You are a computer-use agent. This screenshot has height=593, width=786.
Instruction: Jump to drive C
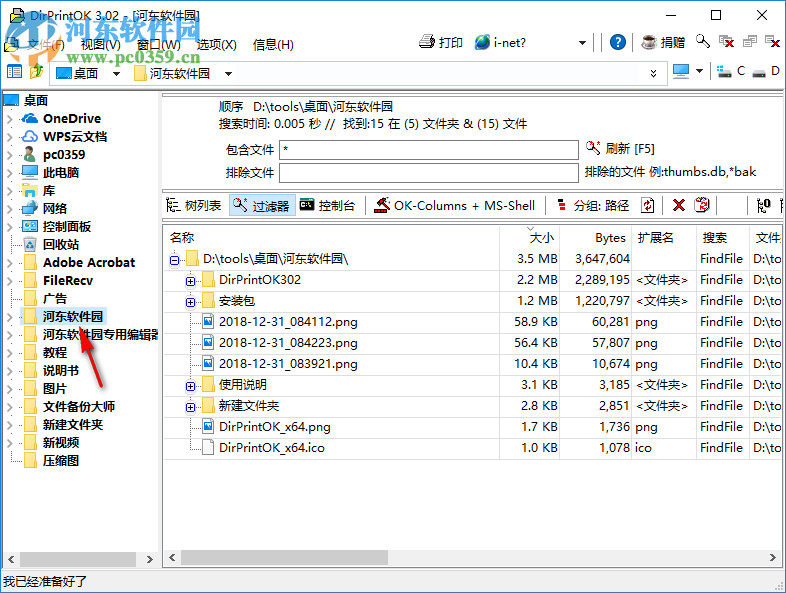tap(731, 72)
